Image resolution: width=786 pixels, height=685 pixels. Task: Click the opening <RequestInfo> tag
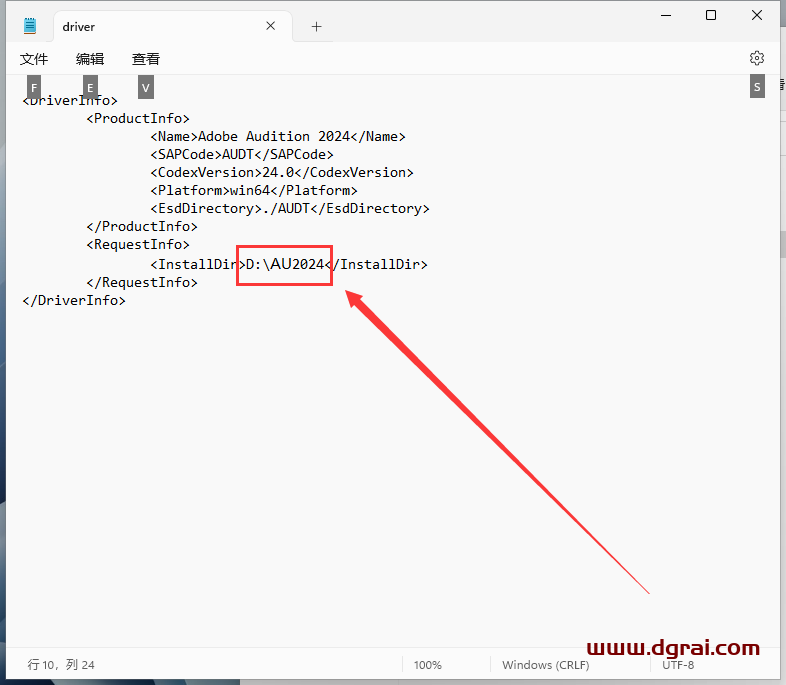click(138, 245)
